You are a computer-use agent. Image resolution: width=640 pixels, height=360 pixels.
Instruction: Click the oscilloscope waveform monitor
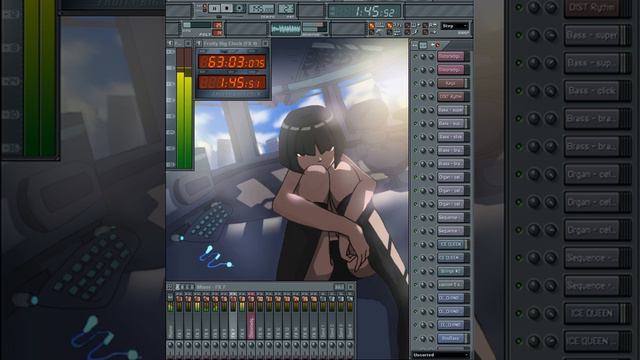tap(286, 29)
